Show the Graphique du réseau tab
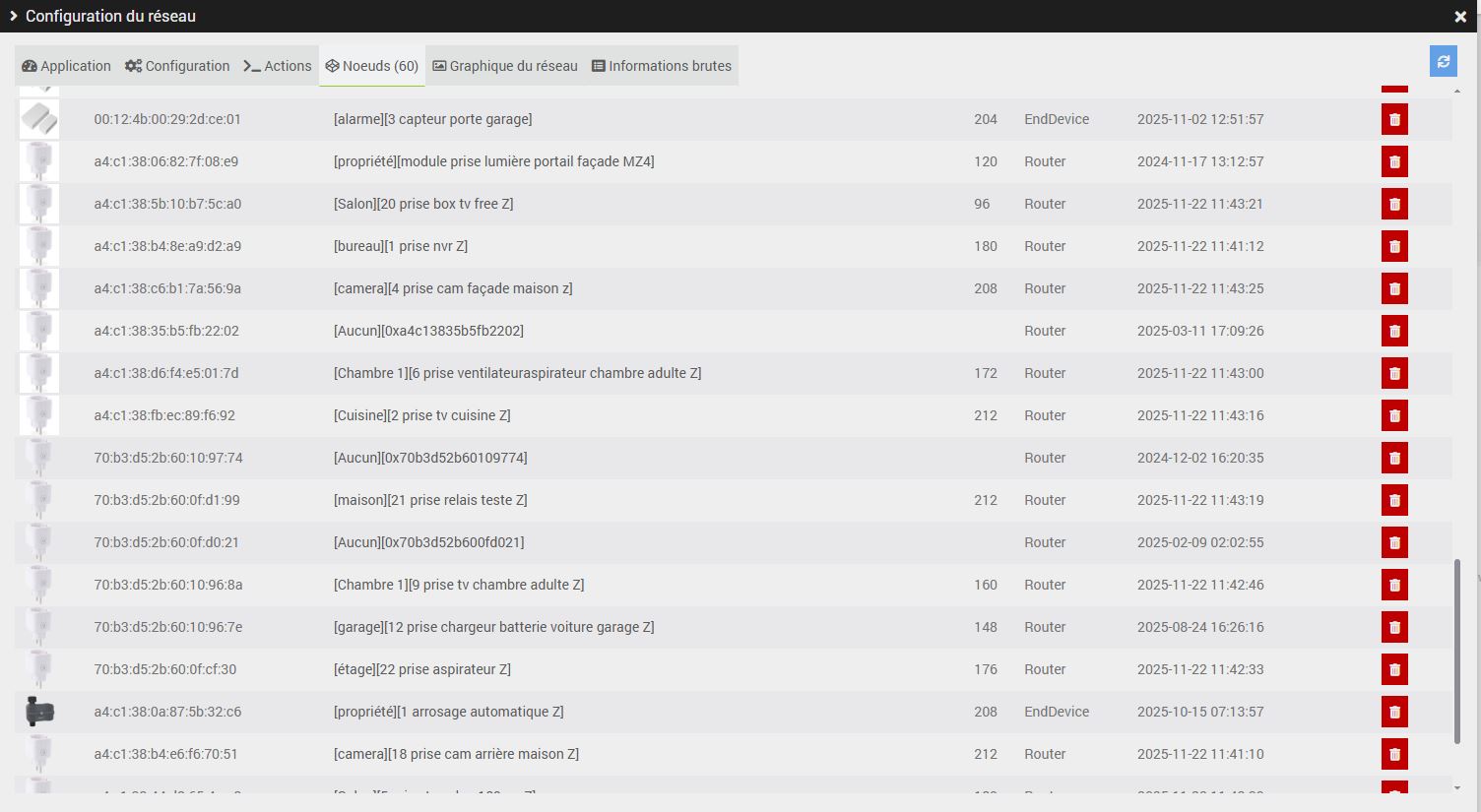The image size is (1481, 812). click(505, 66)
